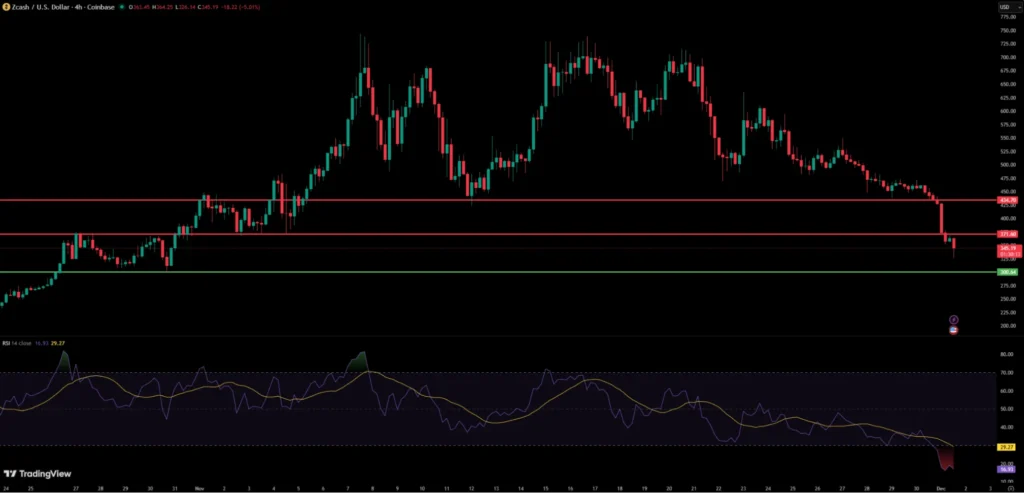
Task: Click the purple lightning event icon
Action: (953, 319)
